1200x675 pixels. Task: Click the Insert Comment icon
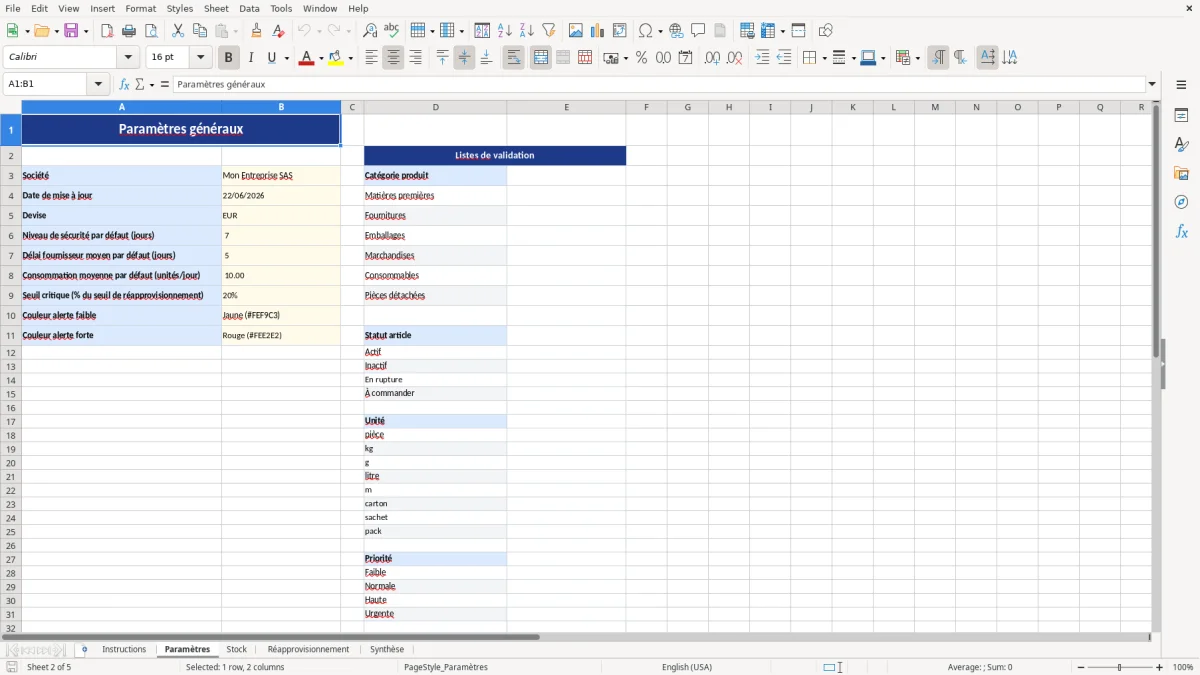[698, 31]
